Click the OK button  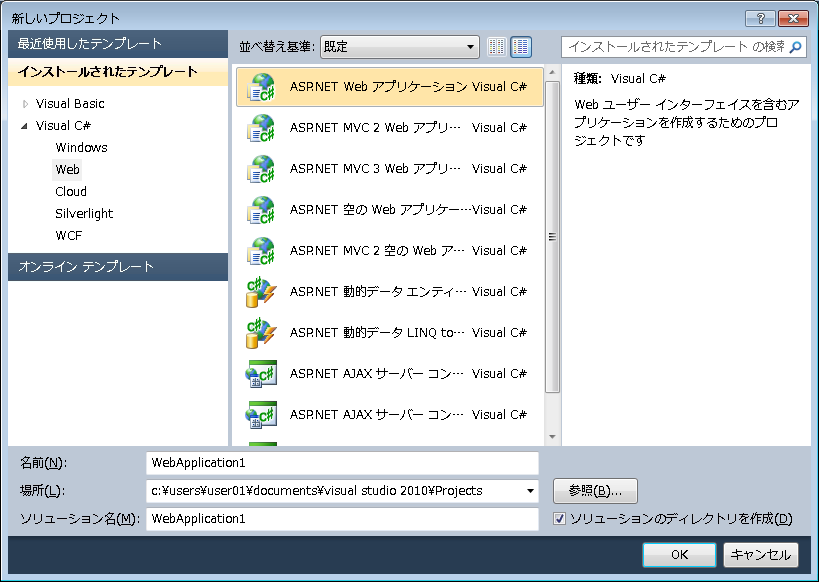(679, 555)
